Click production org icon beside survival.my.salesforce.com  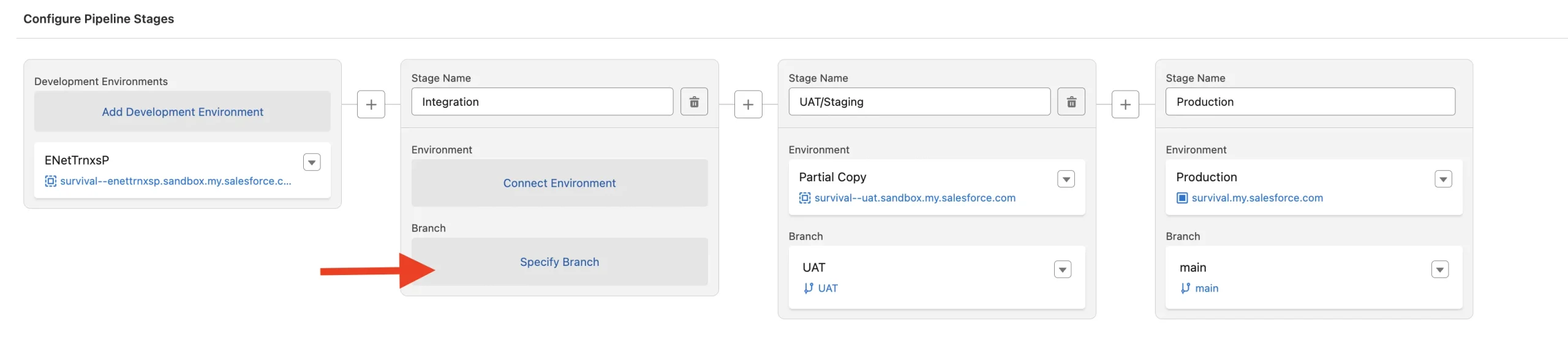[1182, 198]
